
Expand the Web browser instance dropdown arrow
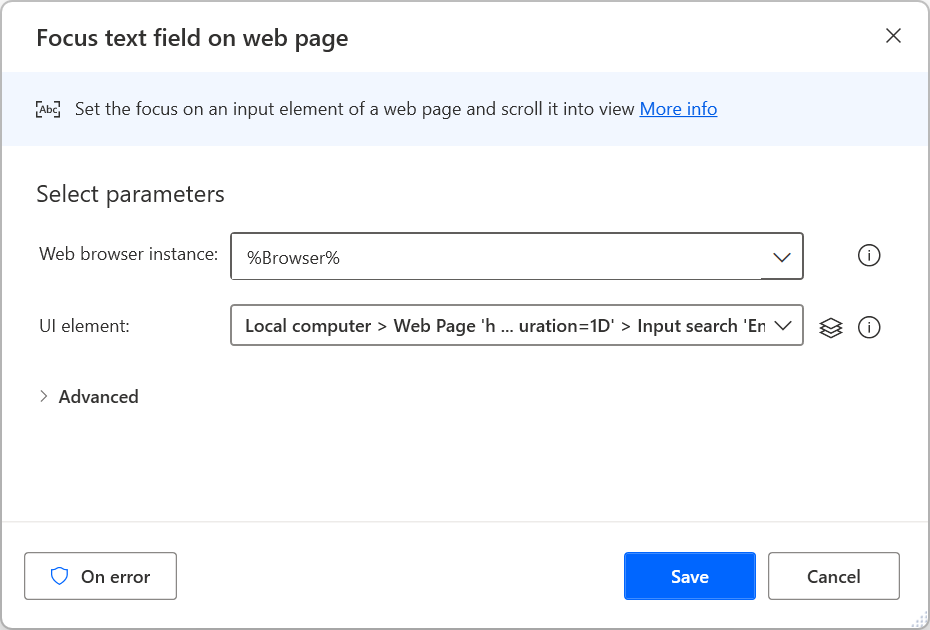point(782,257)
